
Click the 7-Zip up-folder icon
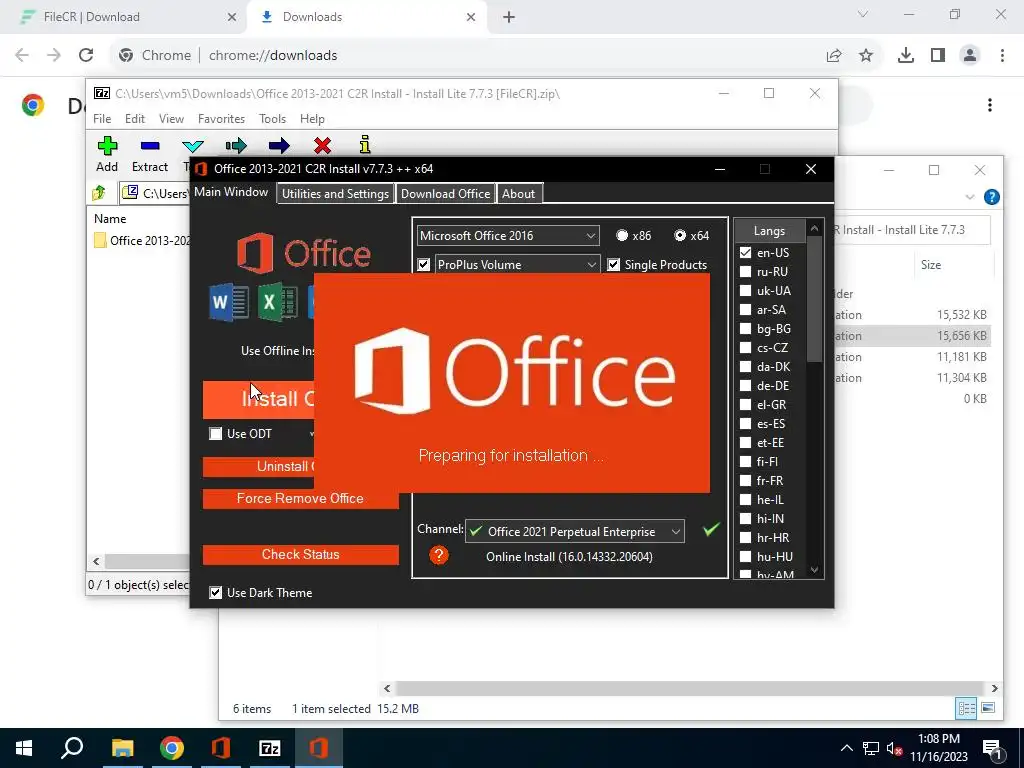coord(99,193)
